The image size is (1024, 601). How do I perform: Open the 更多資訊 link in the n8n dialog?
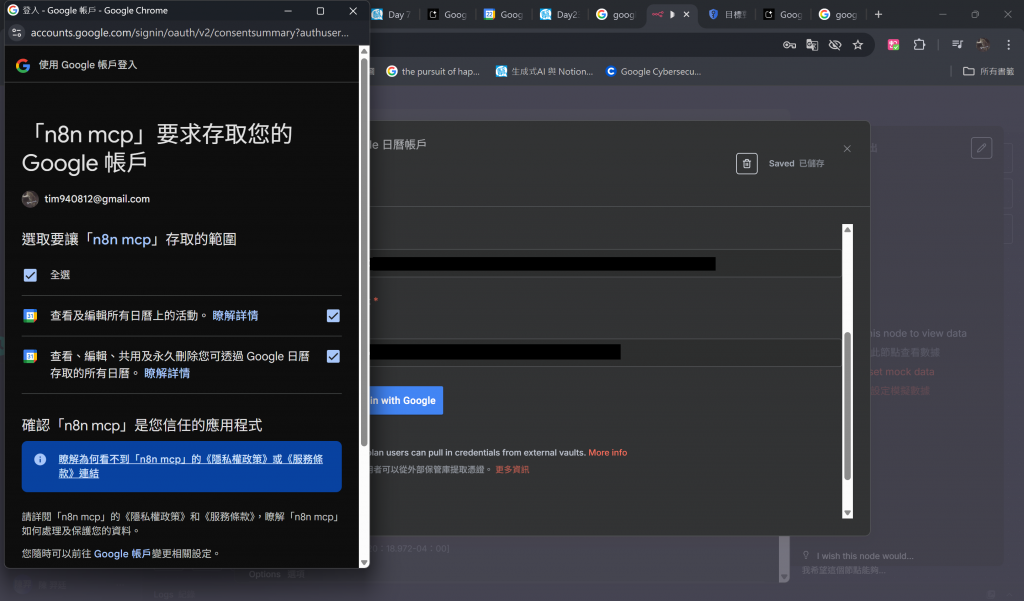(512, 470)
